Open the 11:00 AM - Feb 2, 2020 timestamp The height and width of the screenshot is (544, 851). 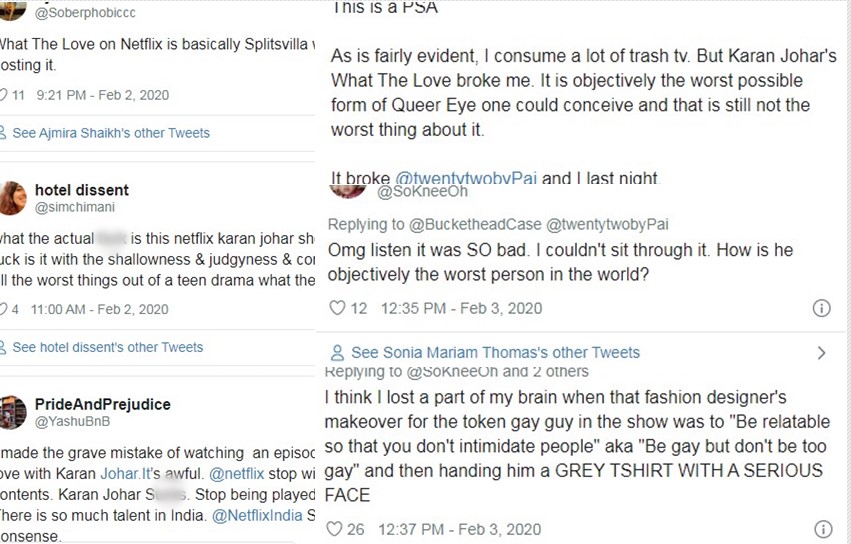pyautogui.click(x=98, y=310)
